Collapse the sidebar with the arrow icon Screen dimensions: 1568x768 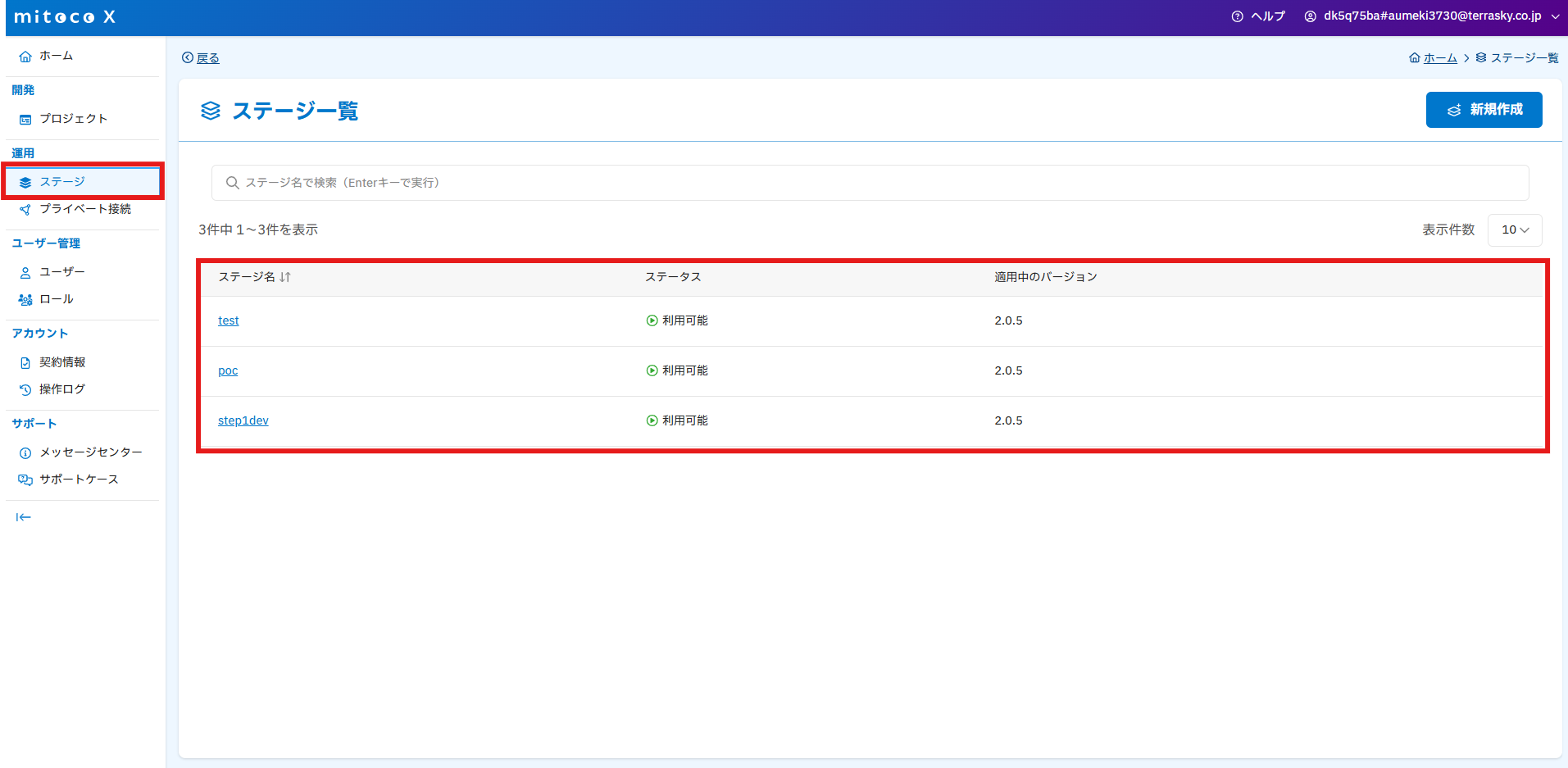coord(24,517)
